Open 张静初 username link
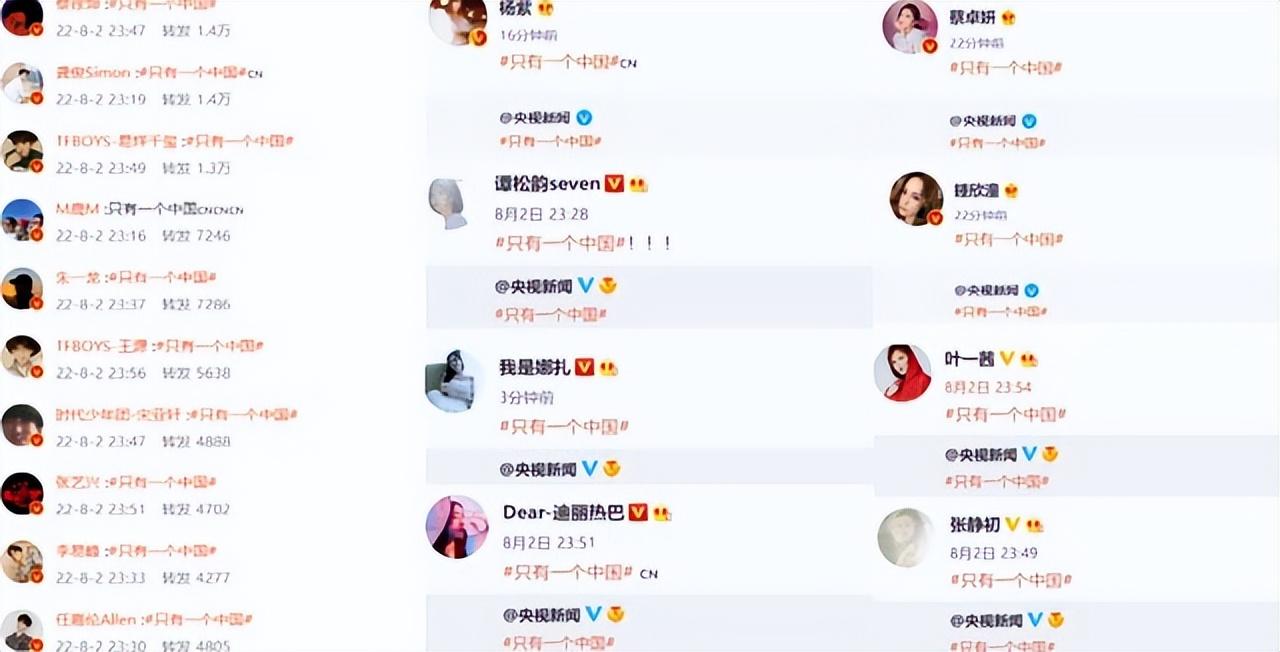The height and width of the screenshot is (652, 1280). [974, 524]
